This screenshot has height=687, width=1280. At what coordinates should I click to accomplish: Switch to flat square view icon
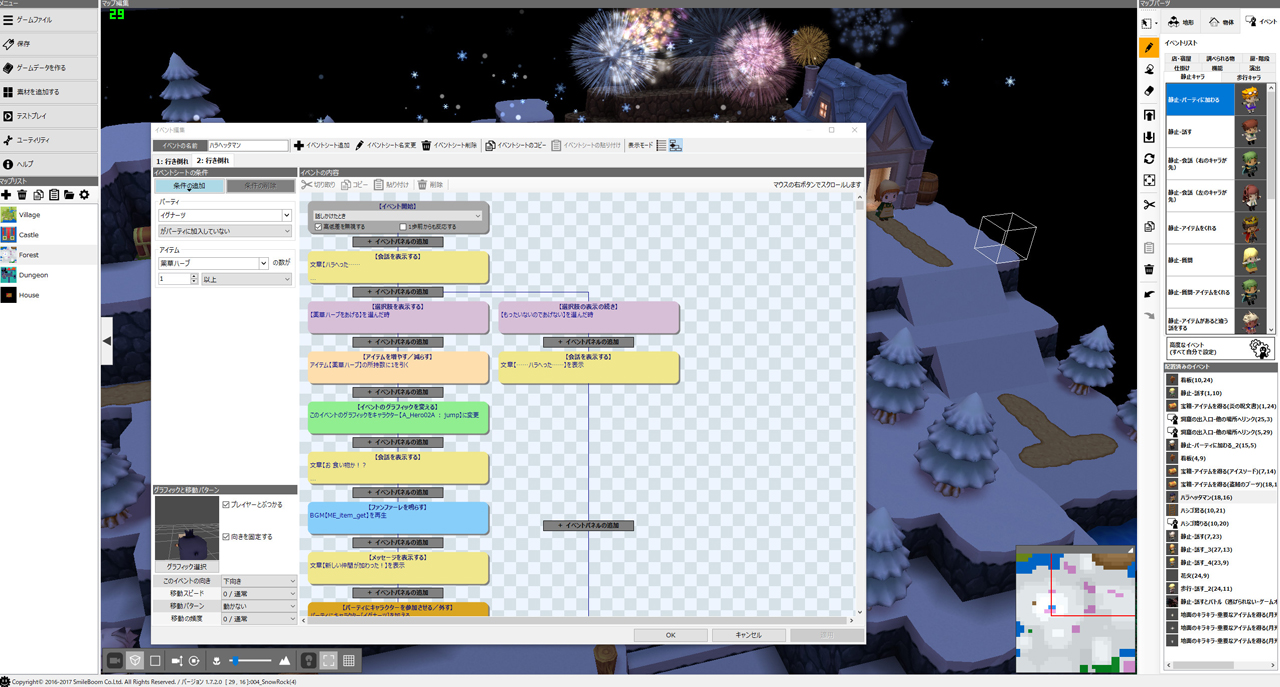coord(155,661)
